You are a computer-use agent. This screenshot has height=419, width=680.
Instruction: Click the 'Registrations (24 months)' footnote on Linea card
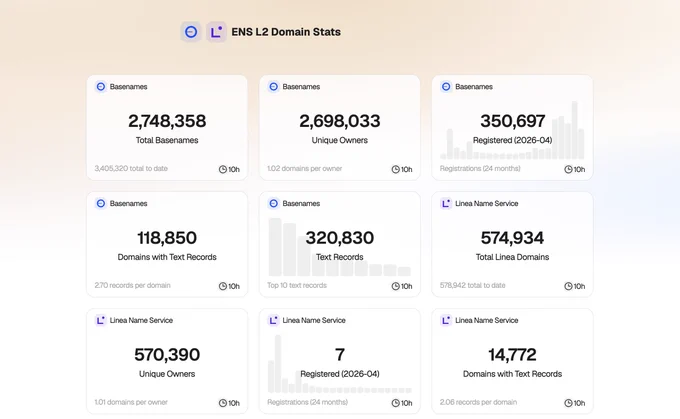[307, 402]
